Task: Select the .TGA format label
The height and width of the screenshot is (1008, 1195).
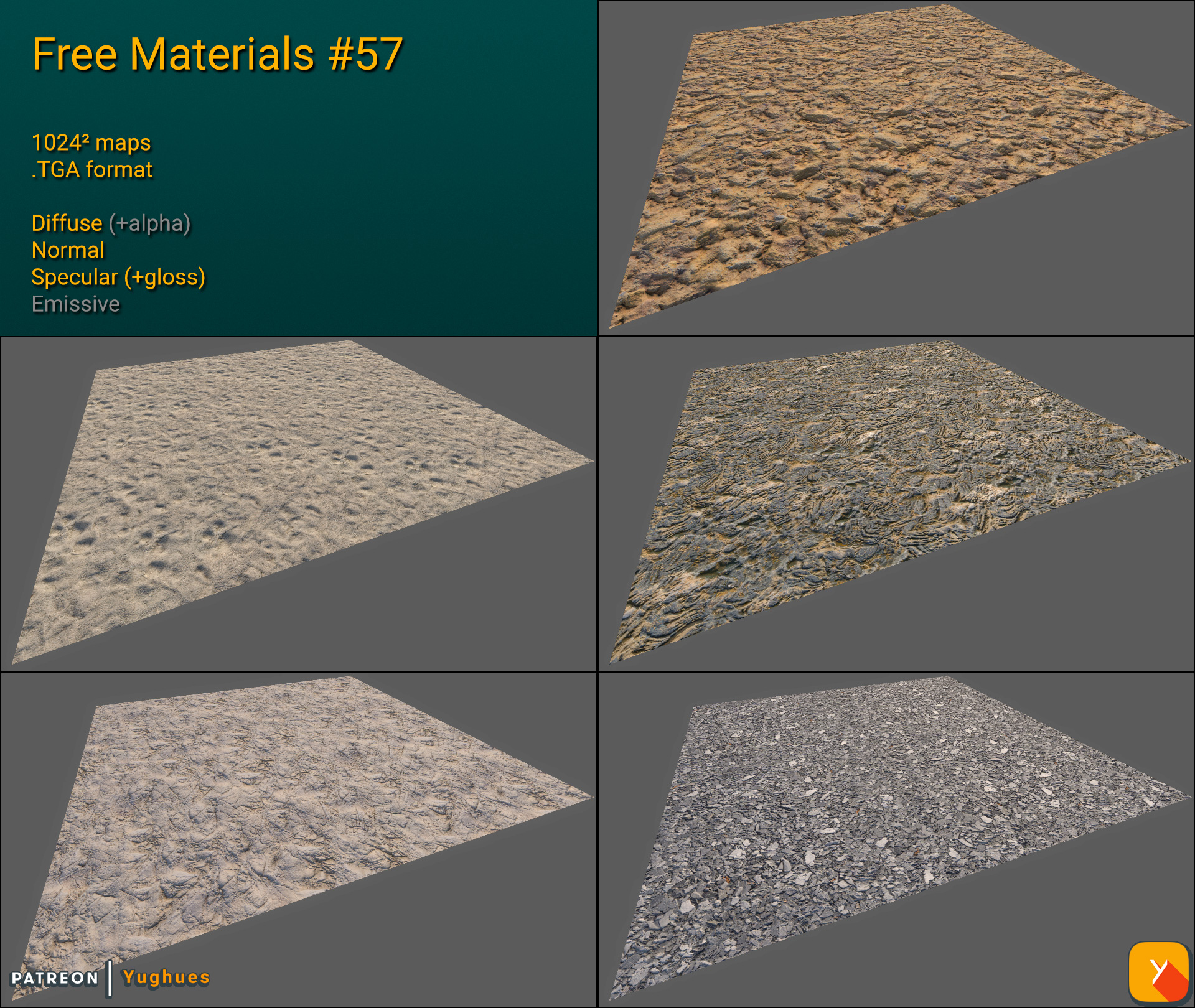Action: click(92, 169)
